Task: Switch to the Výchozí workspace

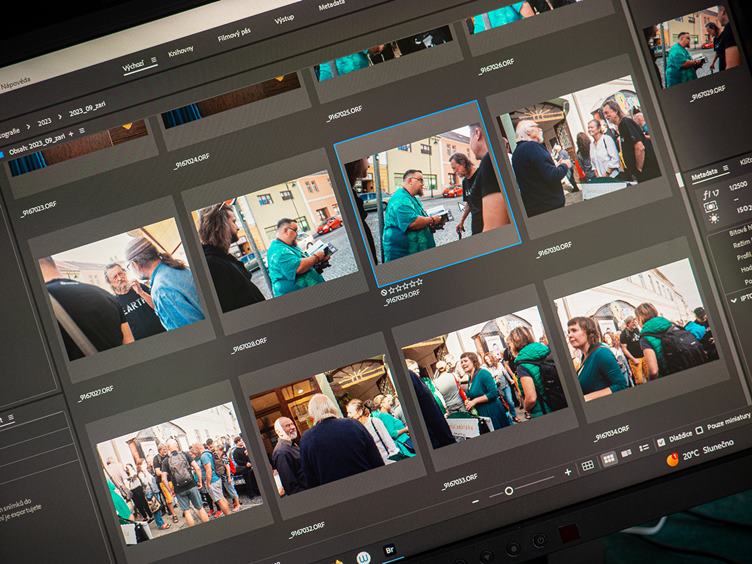Action: [x=132, y=67]
